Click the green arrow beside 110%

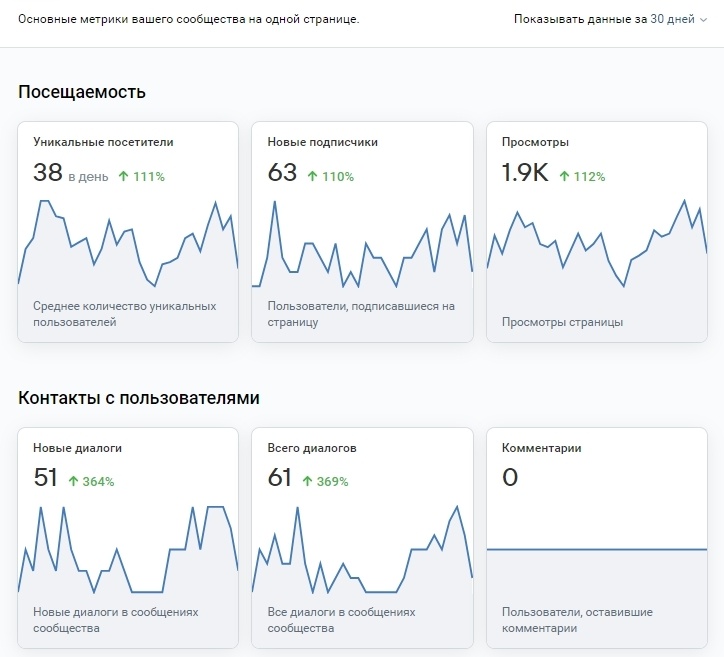(x=313, y=176)
